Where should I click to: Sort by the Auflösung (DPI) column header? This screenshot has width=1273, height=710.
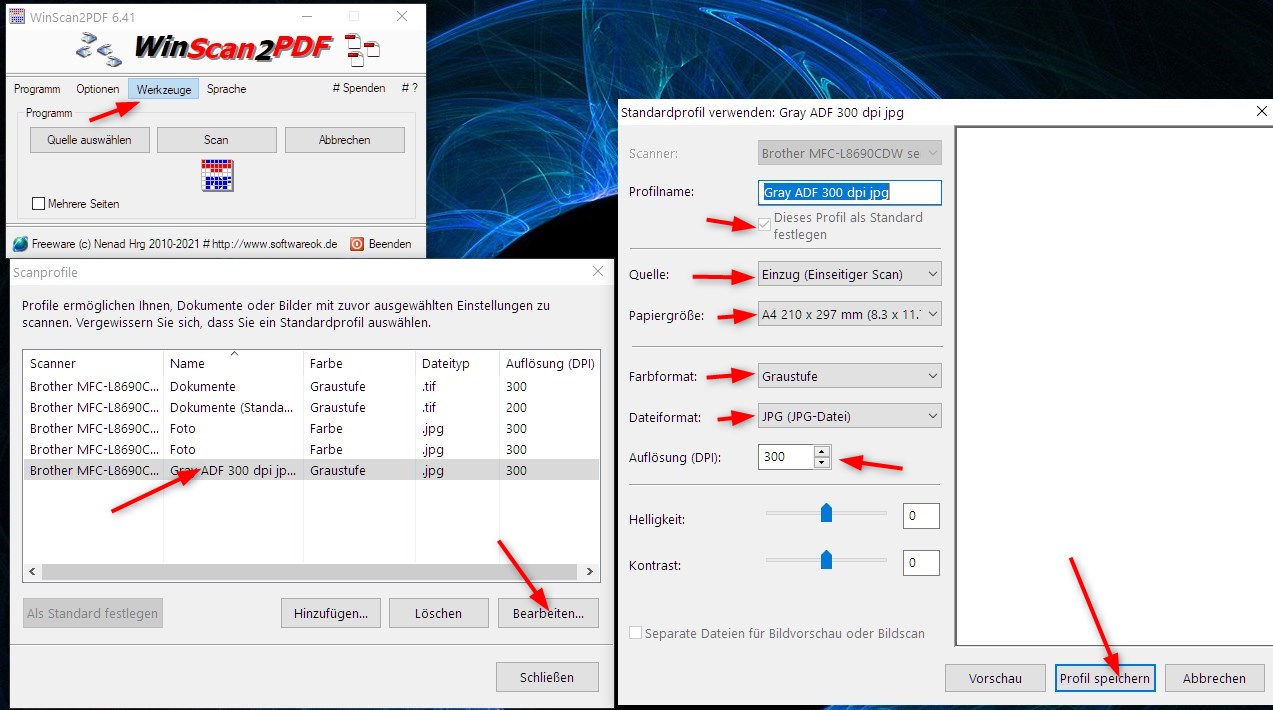[x=549, y=364]
